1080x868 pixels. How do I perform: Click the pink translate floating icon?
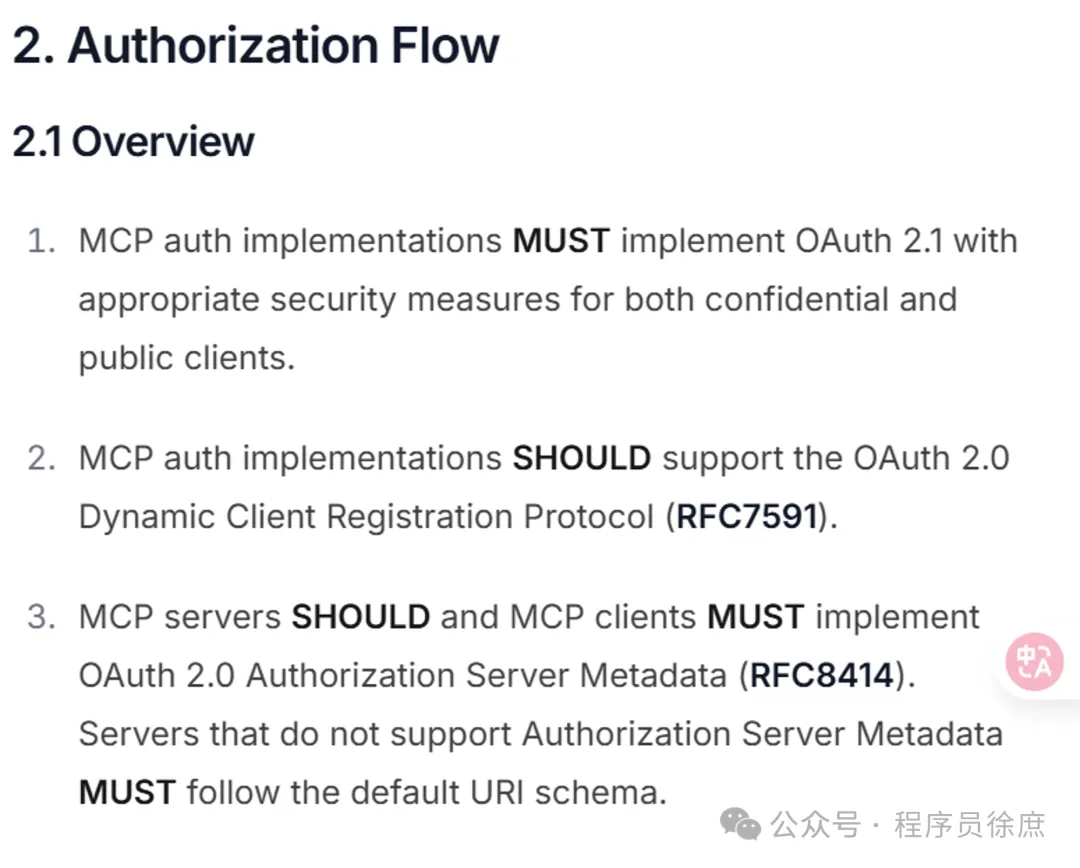pos(1034,662)
